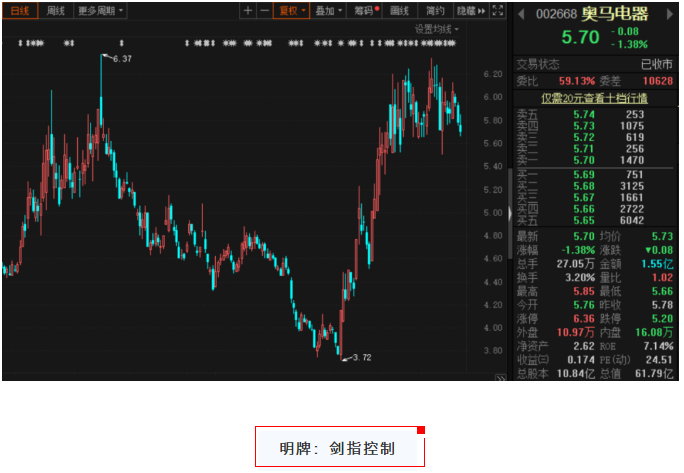Click the PE(动) 24.51 value

tap(660, 360)
